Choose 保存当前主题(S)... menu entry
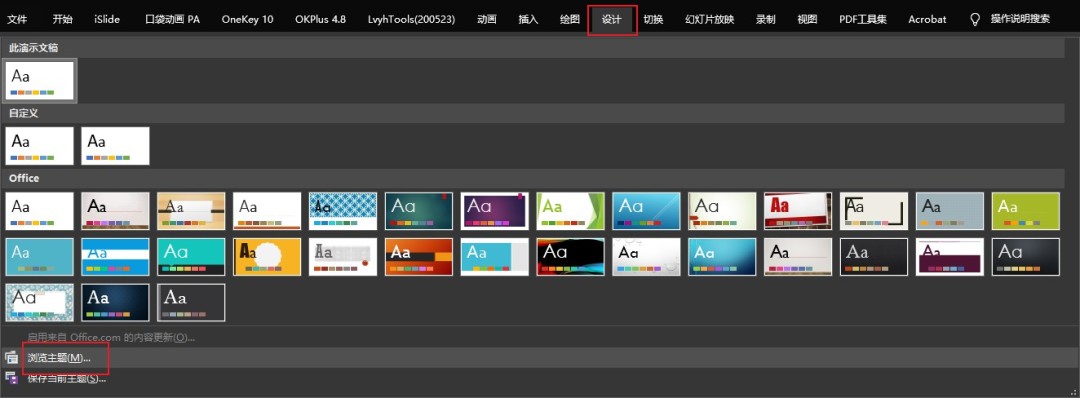Screen dimensions: 1080x398 67,378
